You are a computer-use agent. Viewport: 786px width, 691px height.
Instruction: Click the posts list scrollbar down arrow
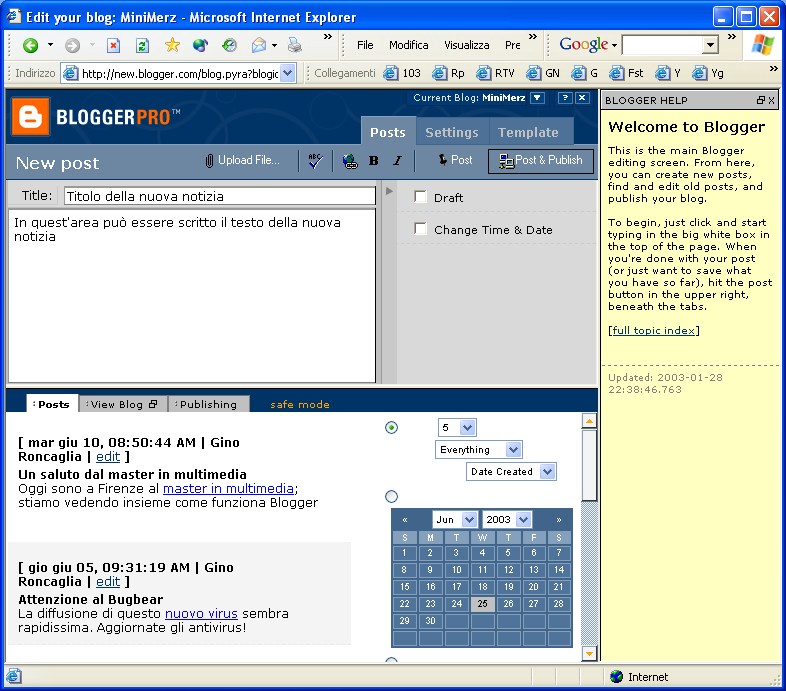click(x=589, y=653)
